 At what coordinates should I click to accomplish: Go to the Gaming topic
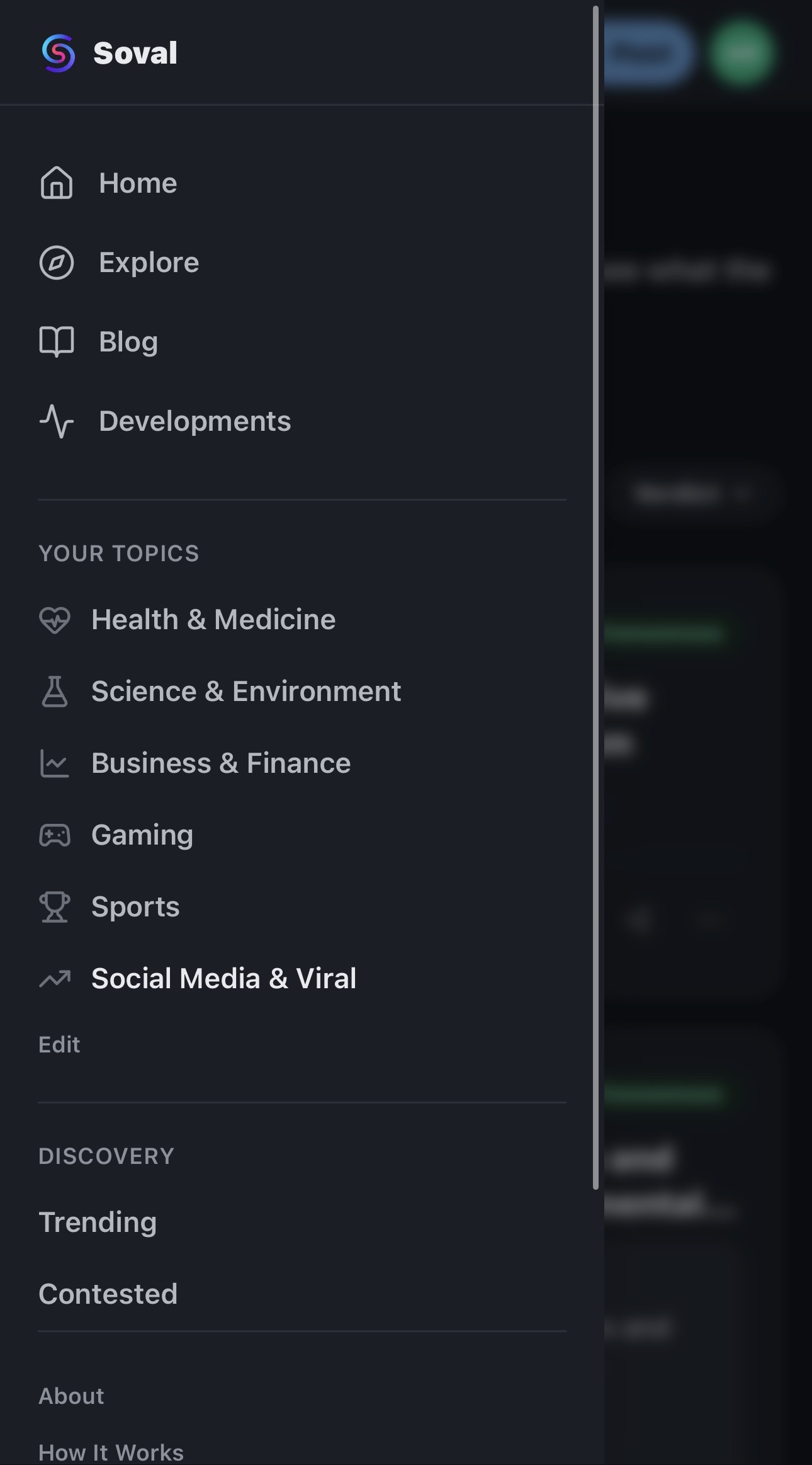tap(142, 835)
